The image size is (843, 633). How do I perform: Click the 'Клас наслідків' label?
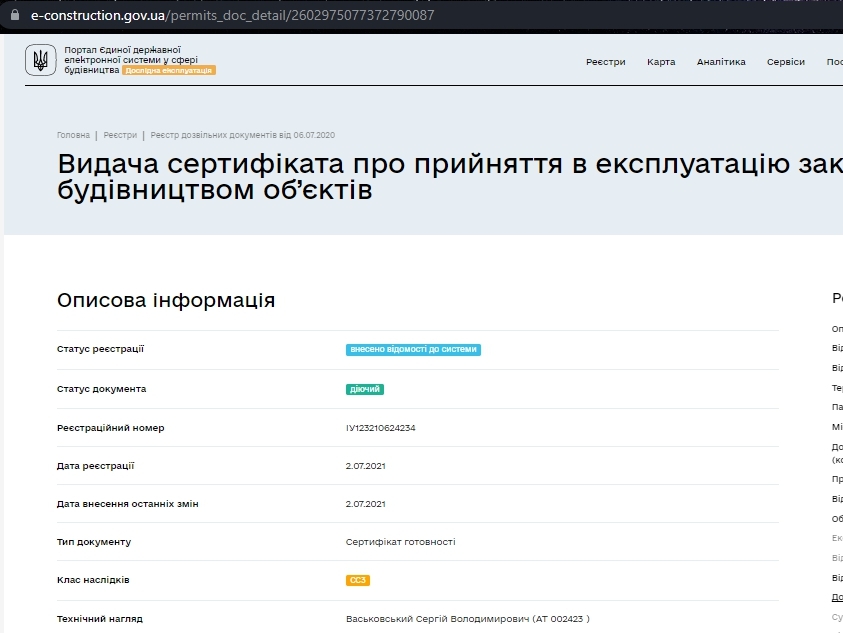coord(93,580)
